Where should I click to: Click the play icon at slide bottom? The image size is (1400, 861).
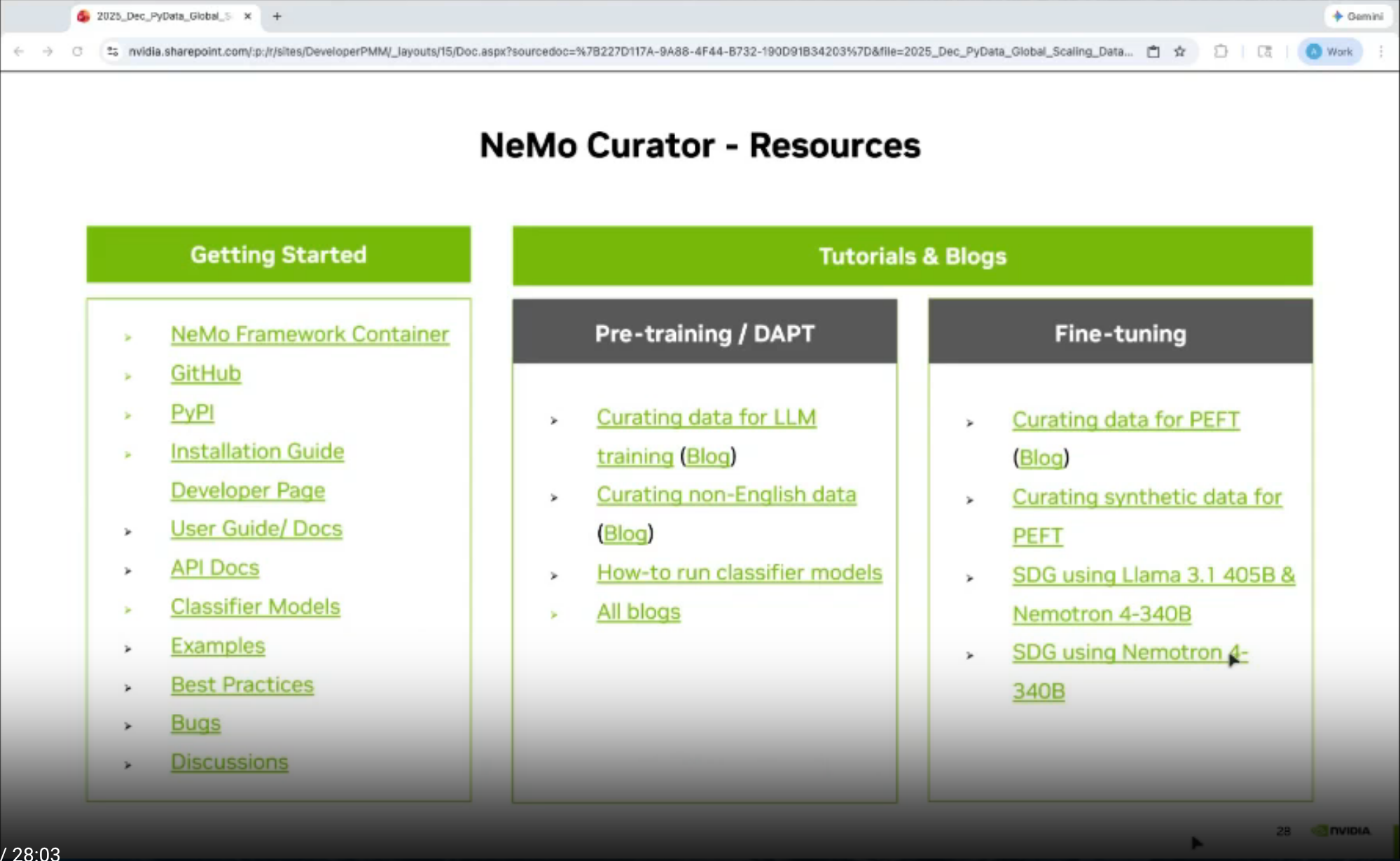(1196, 842)
